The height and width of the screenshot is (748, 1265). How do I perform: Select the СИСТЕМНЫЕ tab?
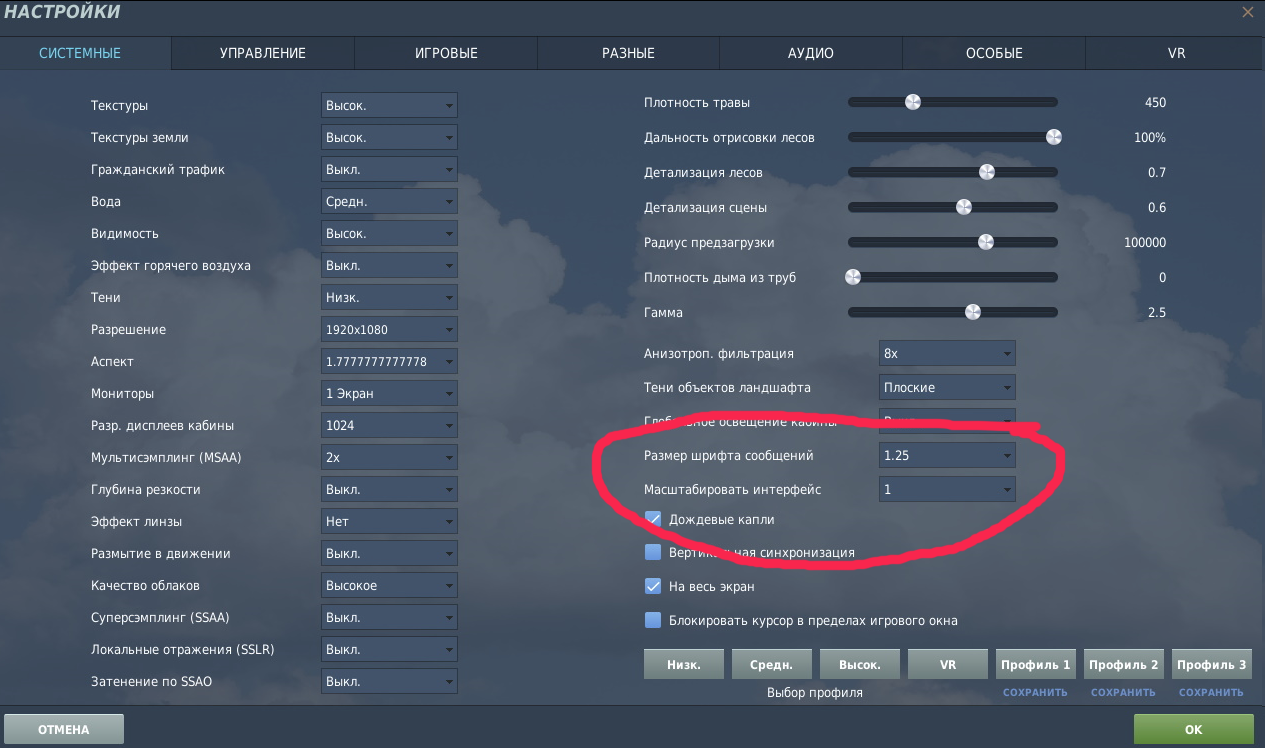click(80, 53)
